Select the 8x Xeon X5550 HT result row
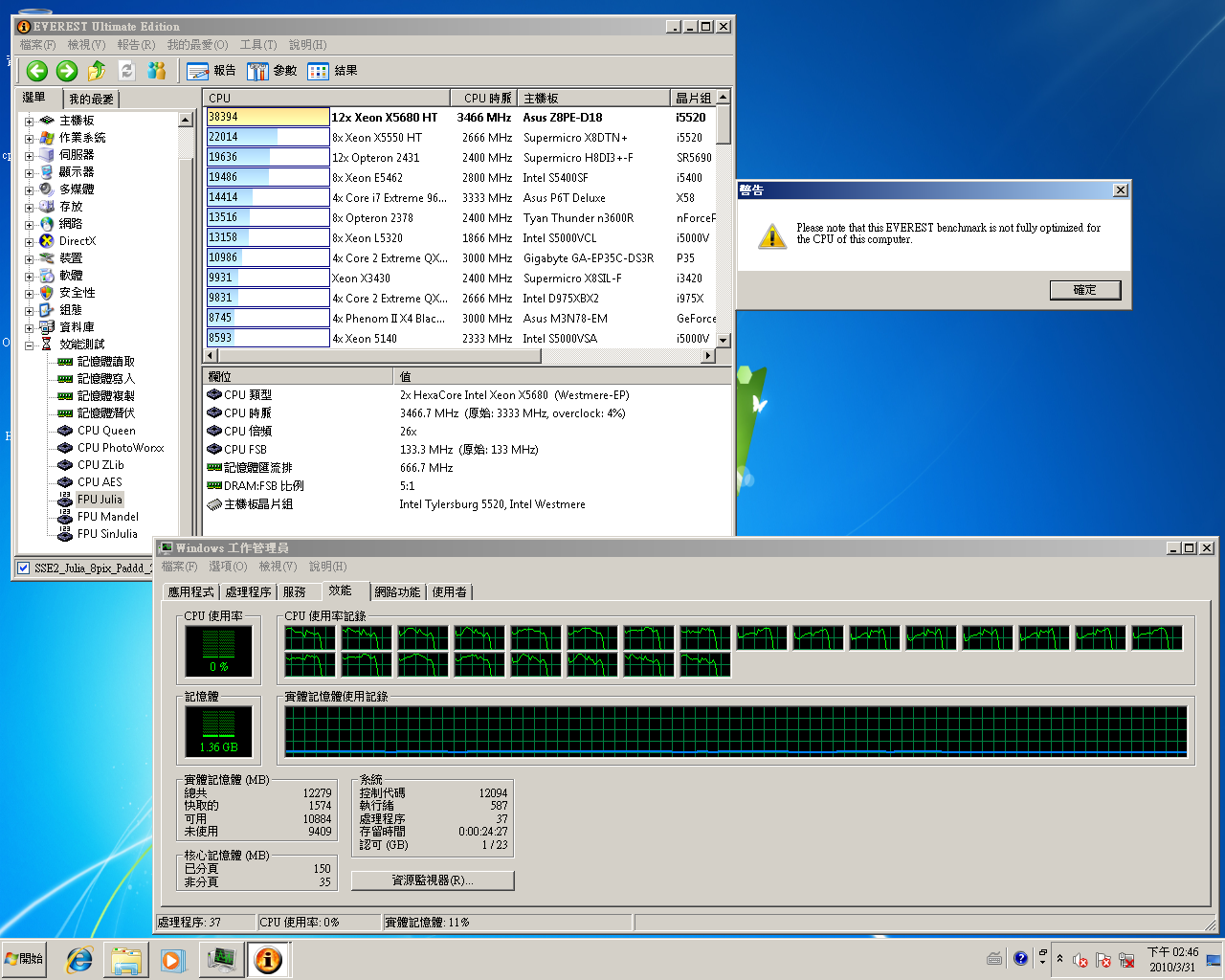The height and width of the screenshot is (980, 1225). pyautogui.click(x=461, y=138)
